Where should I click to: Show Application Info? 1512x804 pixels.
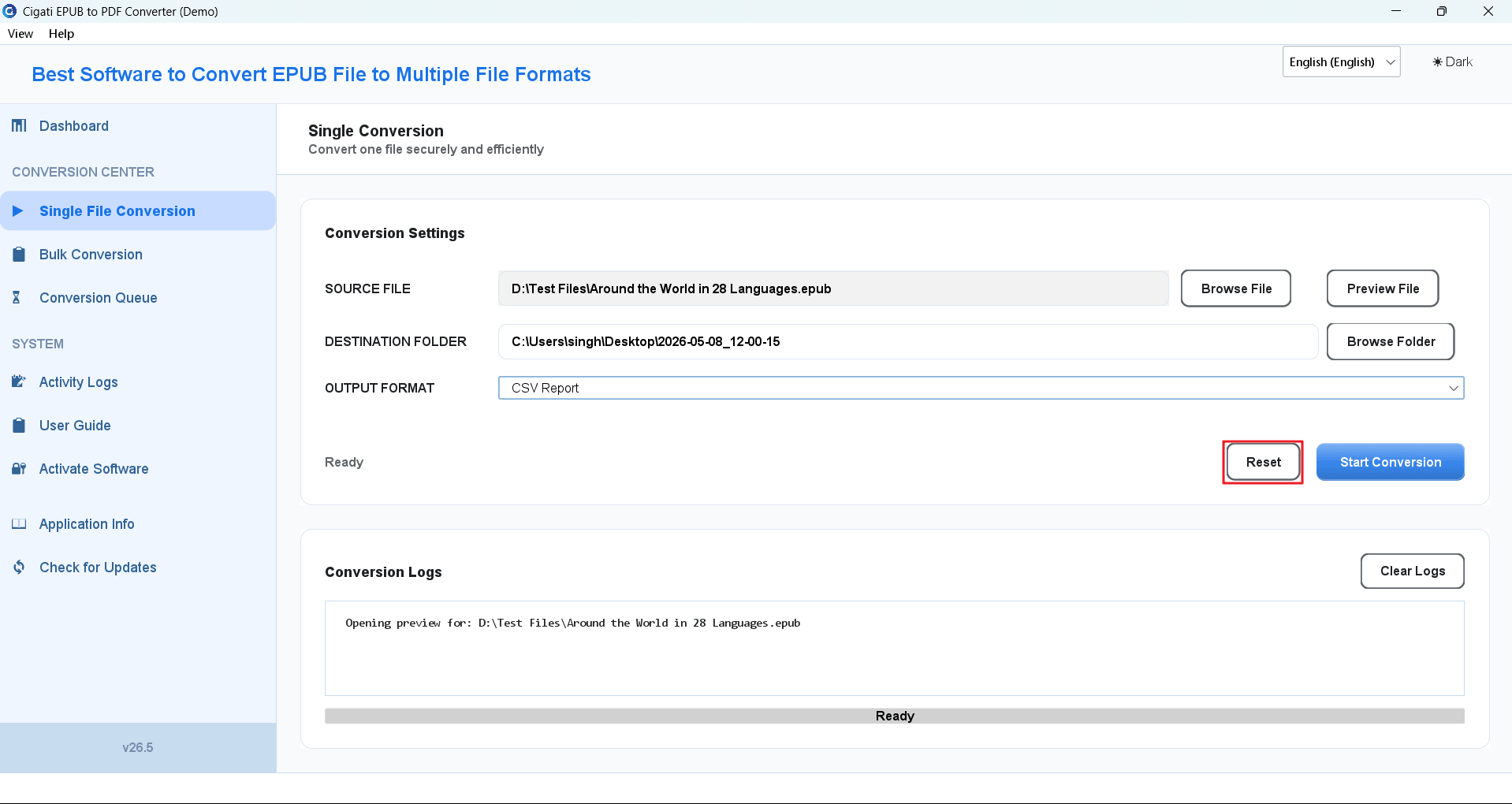click(x=138, y=524)
